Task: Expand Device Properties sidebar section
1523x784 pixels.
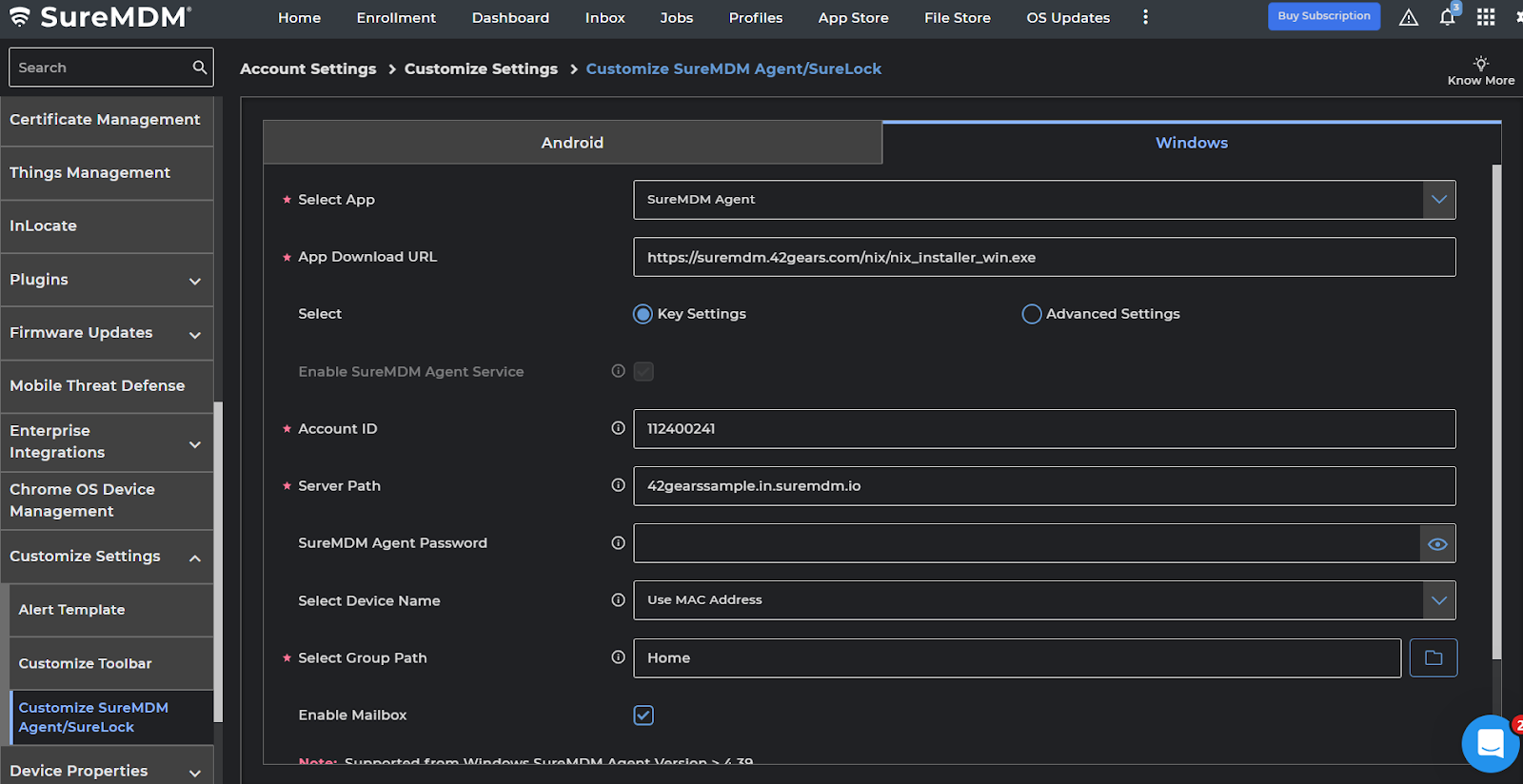Action: pos(107,767)
